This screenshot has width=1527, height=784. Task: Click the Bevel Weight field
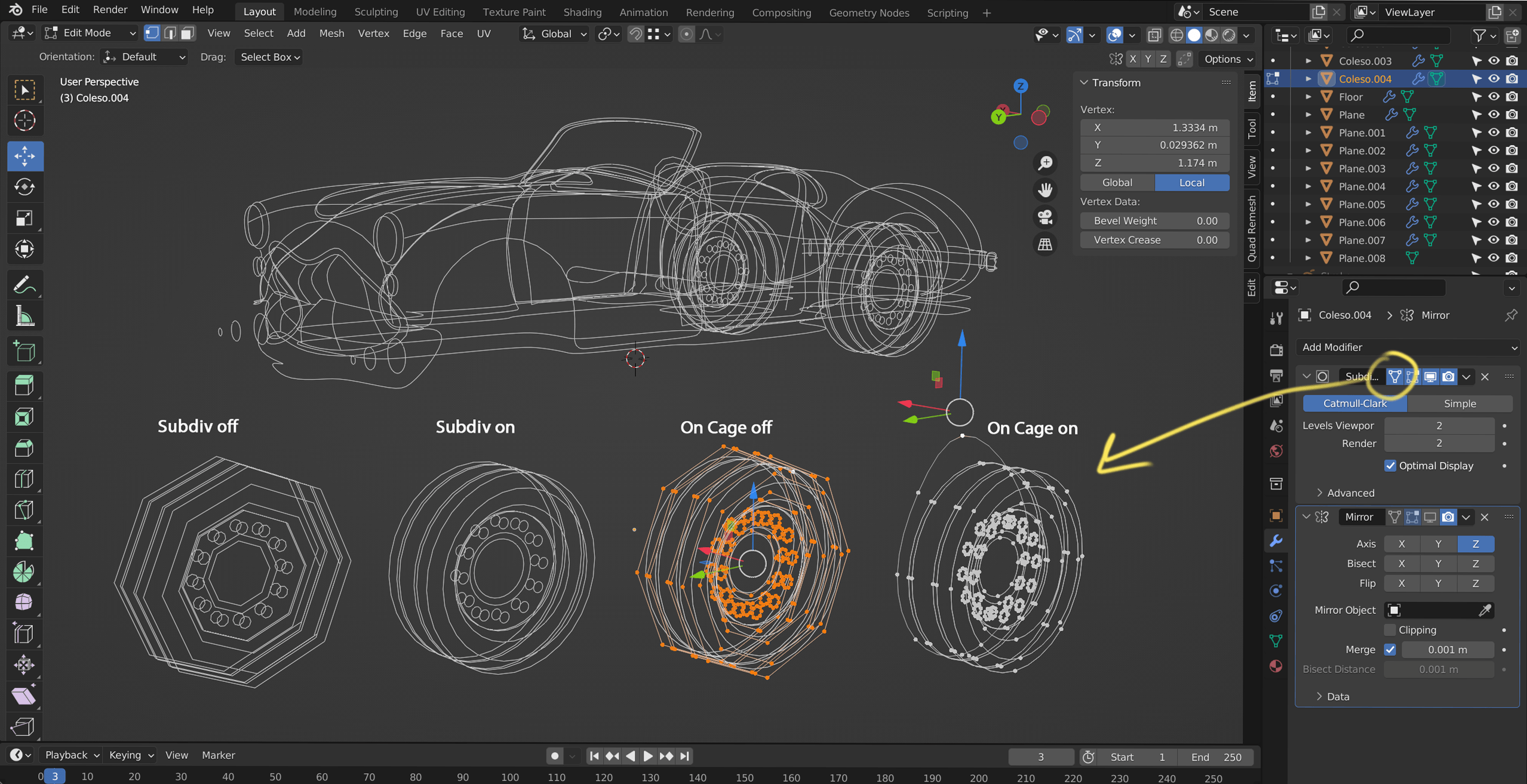[1154, 221]
